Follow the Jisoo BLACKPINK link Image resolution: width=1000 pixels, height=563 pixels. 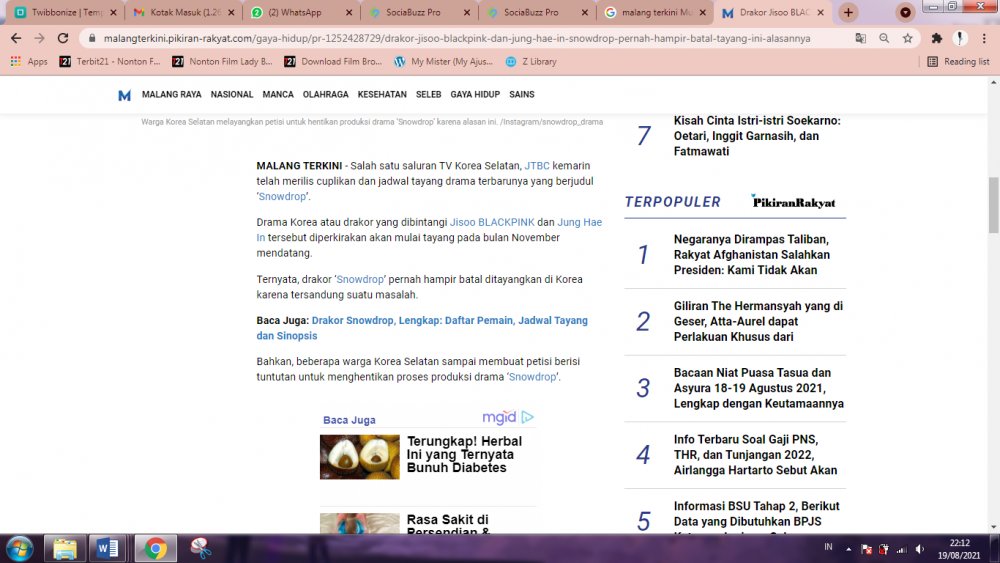pyautogui.click(x=492, y=223)
